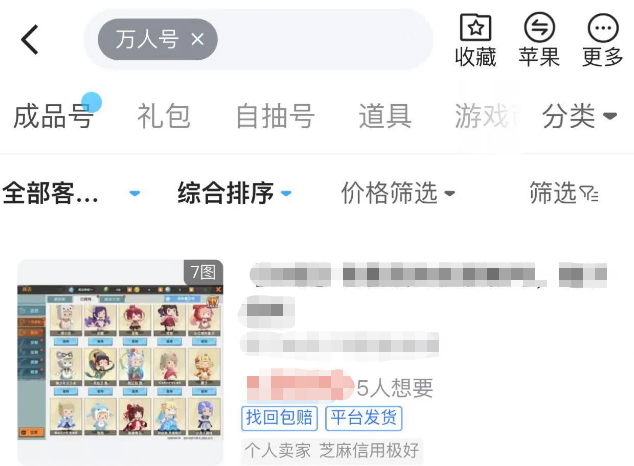
Task: Expand the 综合排序 sorting dropdown
Action: [x=235, y=193]
